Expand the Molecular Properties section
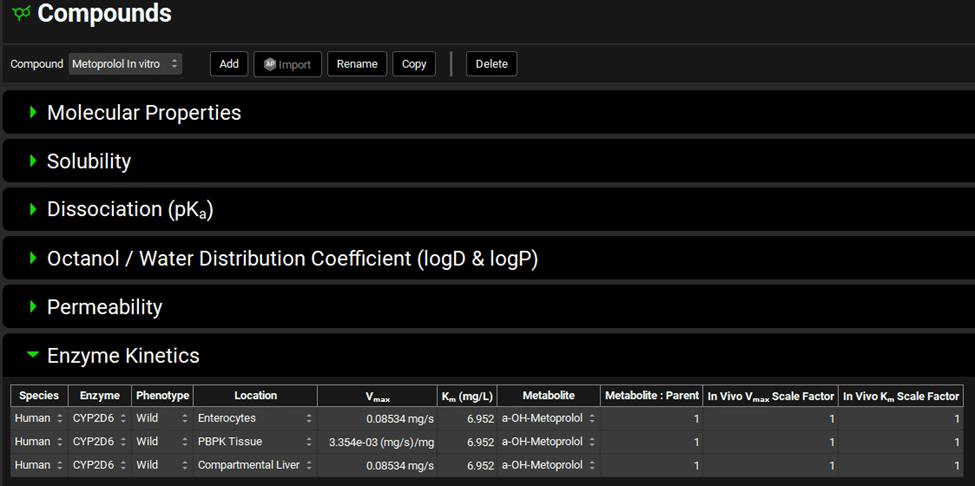 pyautogui.click(x=144, y=113)
